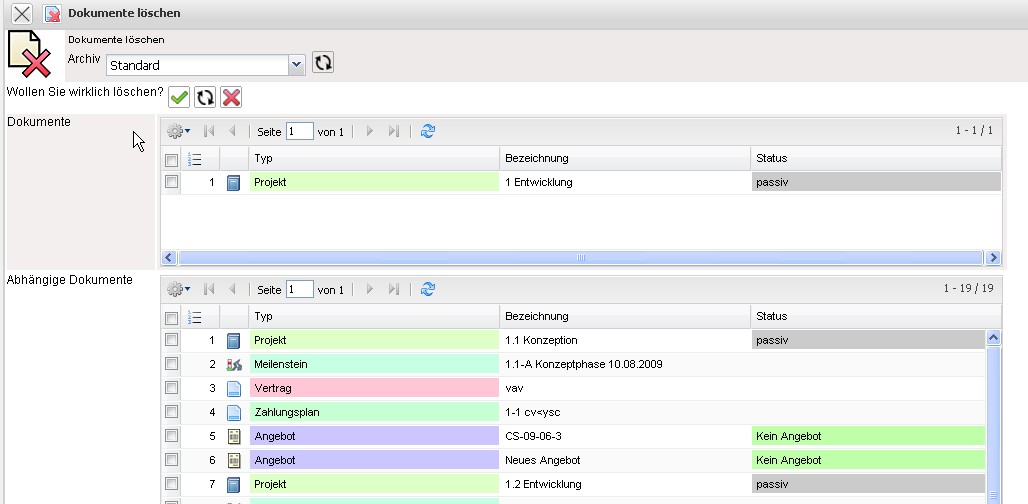
Task: Sort Dokumente table by Typ column
Action: [374, 158]
